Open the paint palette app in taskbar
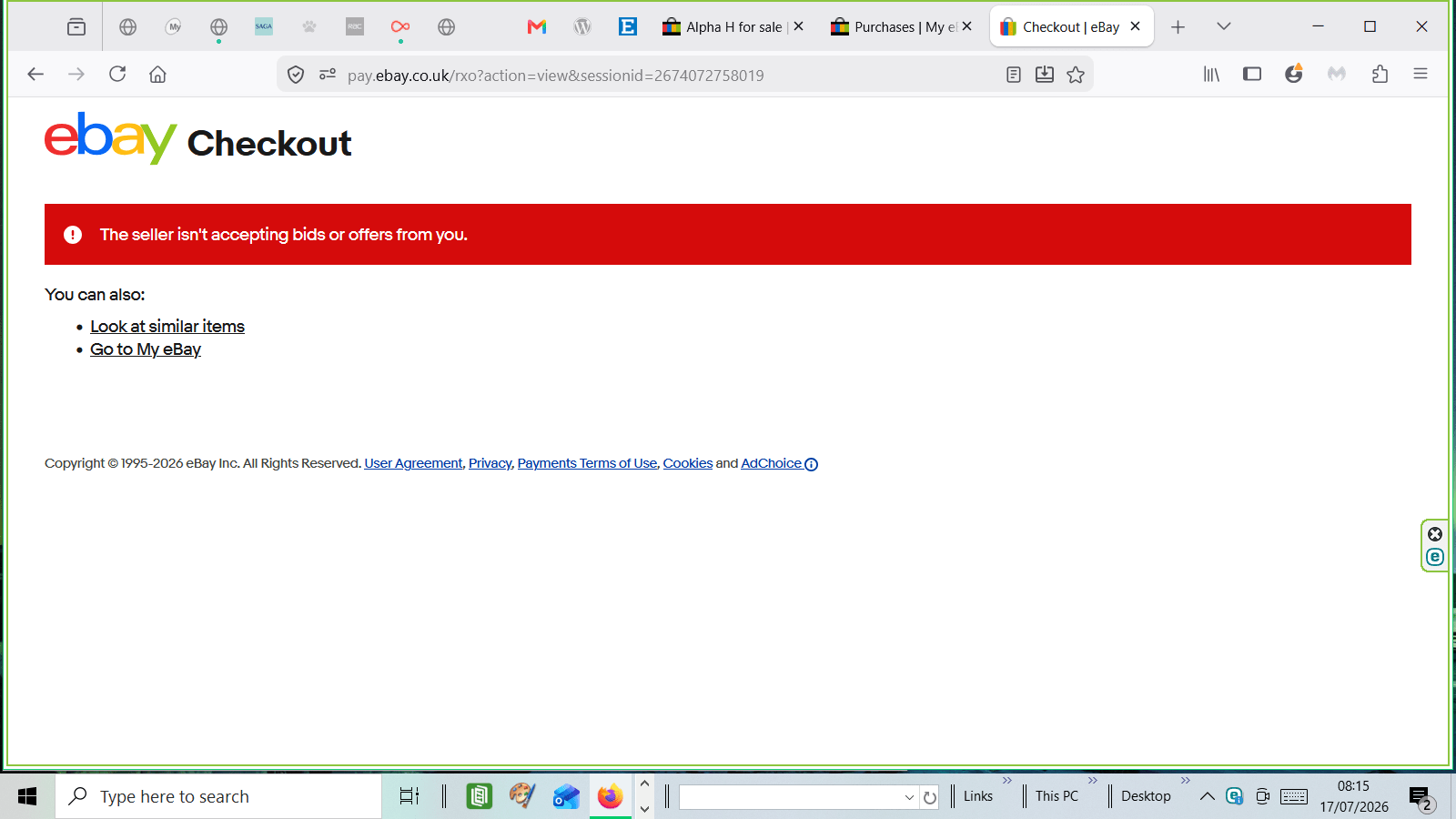The width and height of the screenshot is (1456, 819). 522,796
